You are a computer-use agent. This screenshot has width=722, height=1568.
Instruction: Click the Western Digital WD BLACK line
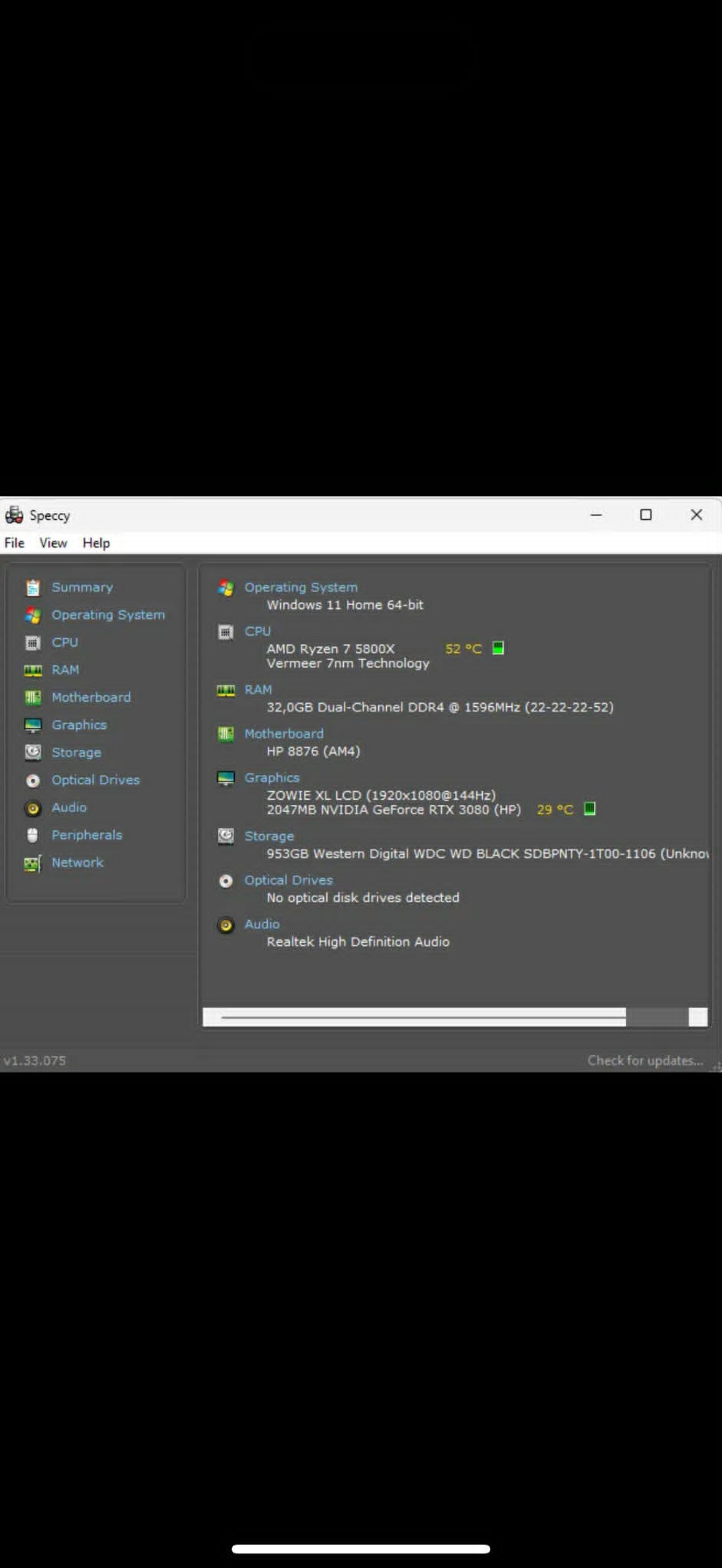pos(487,853)
